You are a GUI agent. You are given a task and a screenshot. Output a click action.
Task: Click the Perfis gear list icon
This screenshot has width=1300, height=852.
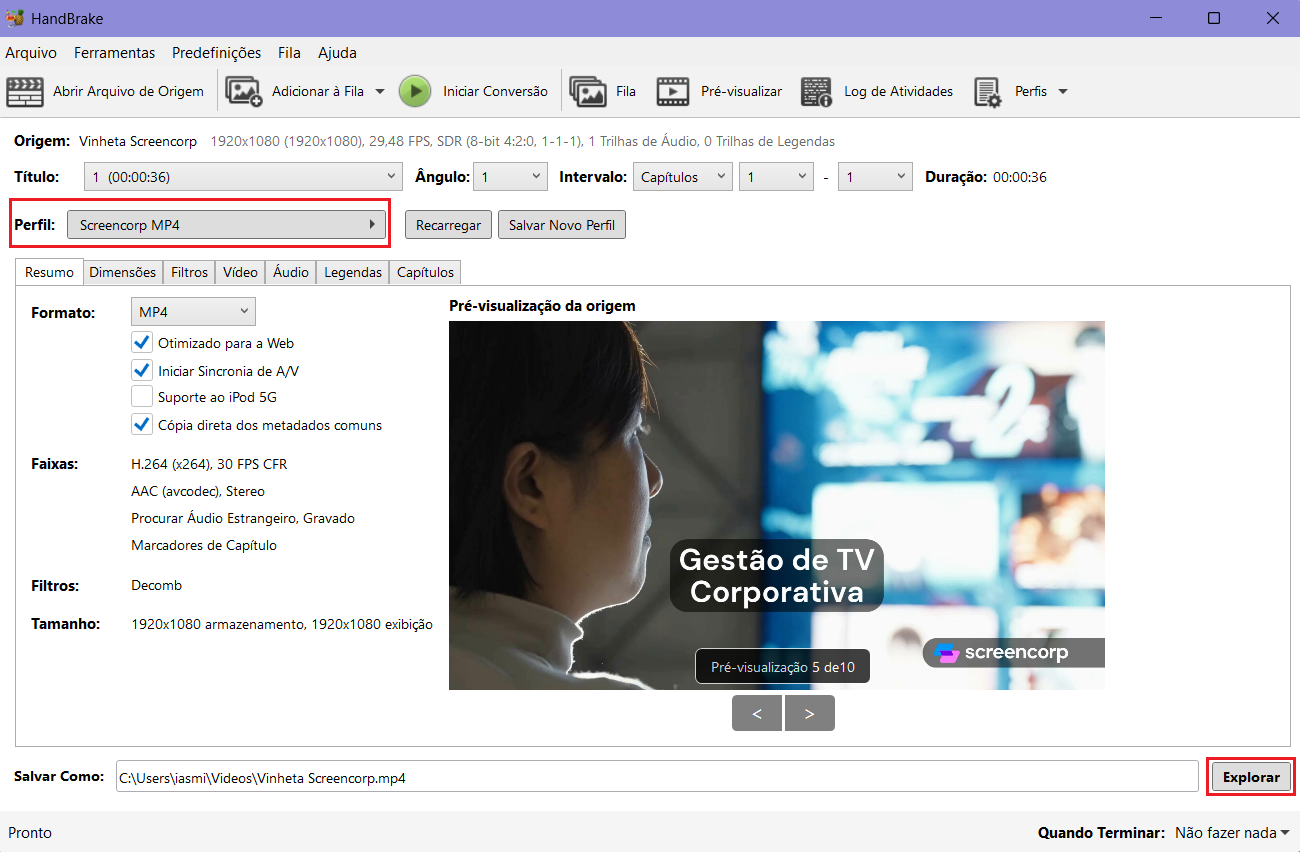(x=988, y=92)
